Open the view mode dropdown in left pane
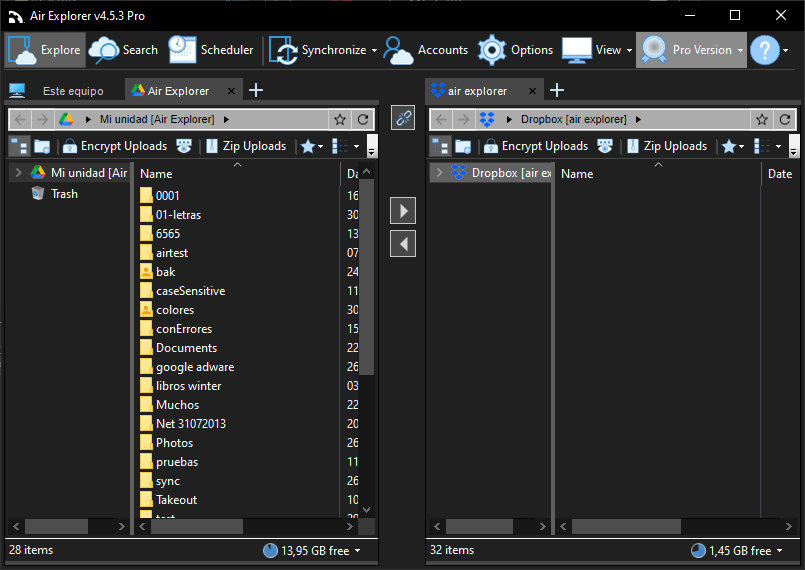This screenshot has width=805, height=570. [x=346, y=147]
